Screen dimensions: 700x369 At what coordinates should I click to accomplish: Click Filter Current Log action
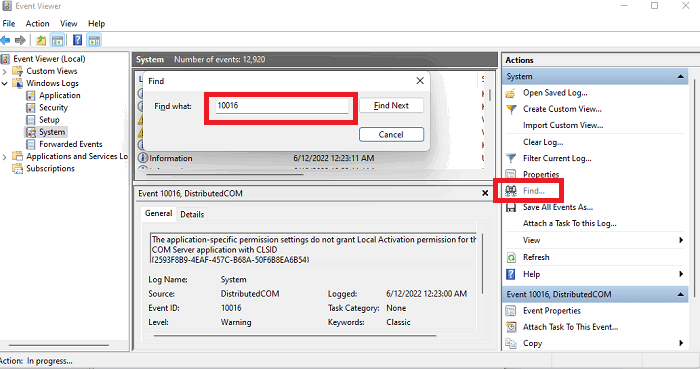(557, 158)
